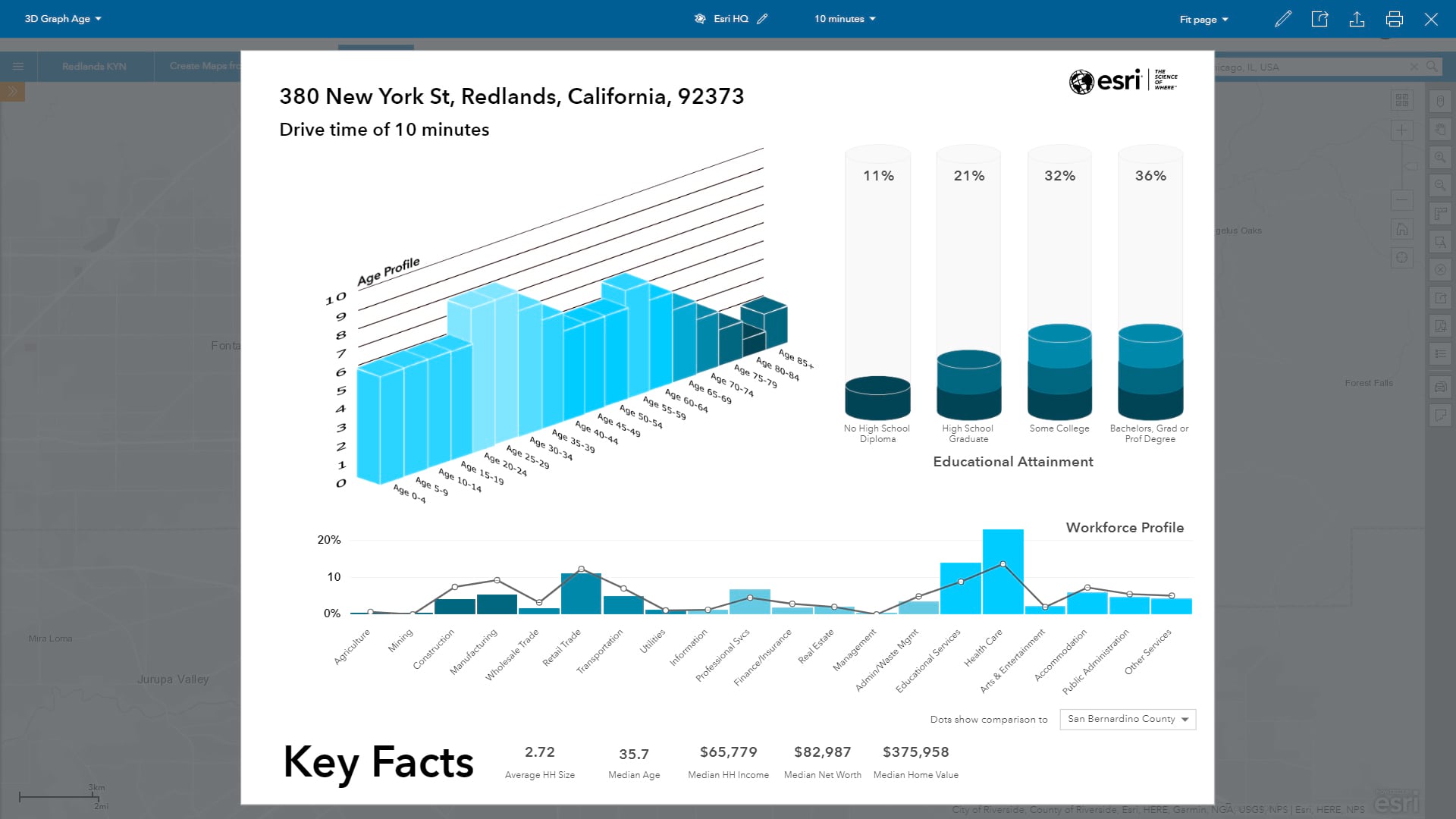
Task: Select the pencil edit icon near the top right
Action: click(1283, 19)
